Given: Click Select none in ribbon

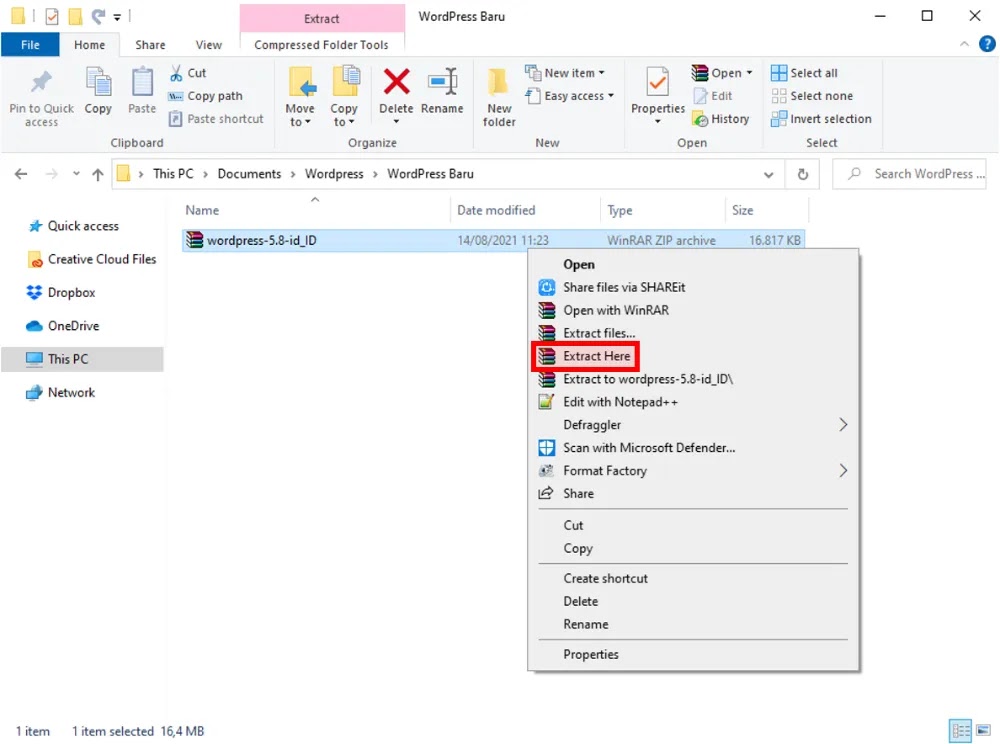Looking at the screenshot, I should pyautogui.click(x=812, y=96).
